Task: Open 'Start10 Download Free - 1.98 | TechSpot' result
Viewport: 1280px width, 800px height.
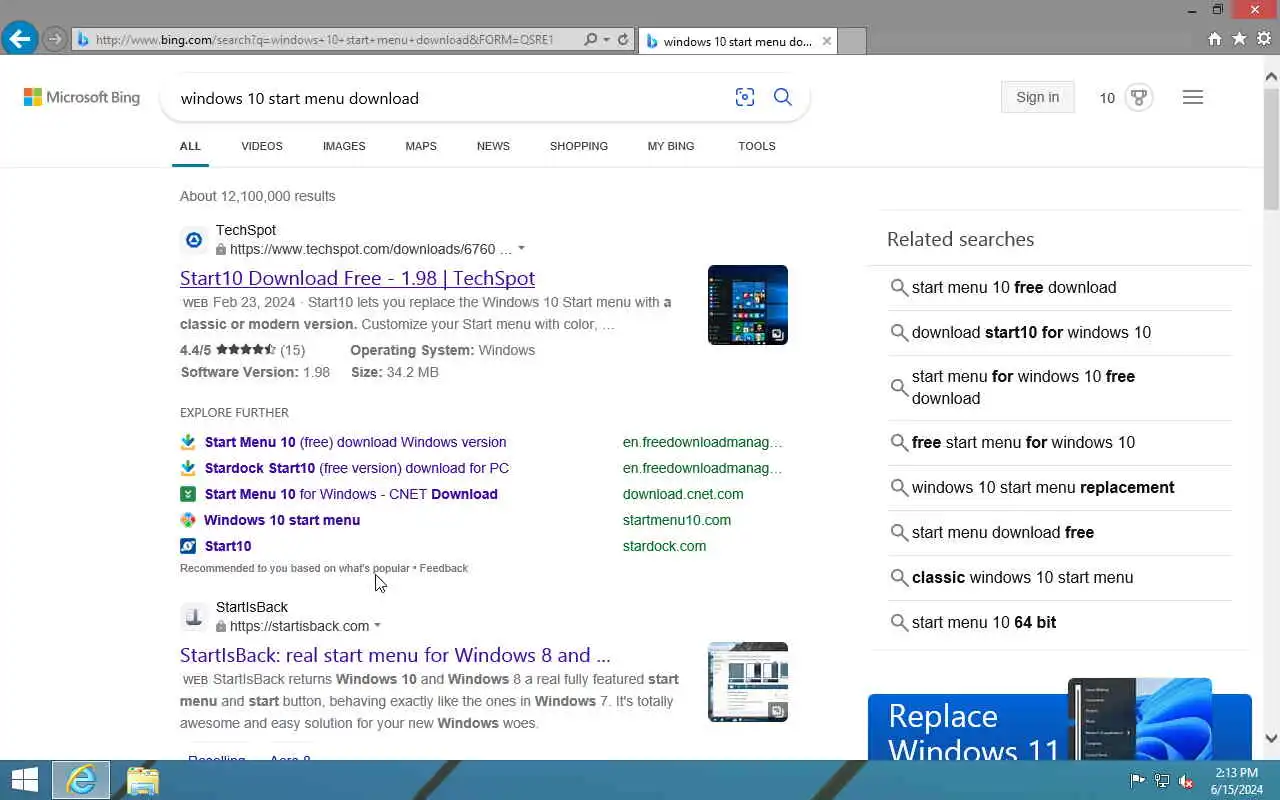Action: 357,278
